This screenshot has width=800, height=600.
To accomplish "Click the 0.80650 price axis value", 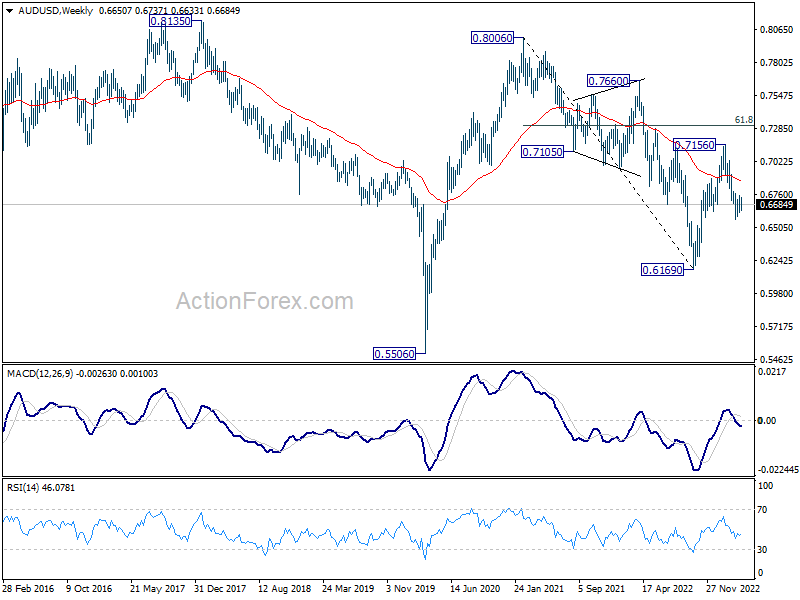I will pyautogui.click(x=777, y=30).
